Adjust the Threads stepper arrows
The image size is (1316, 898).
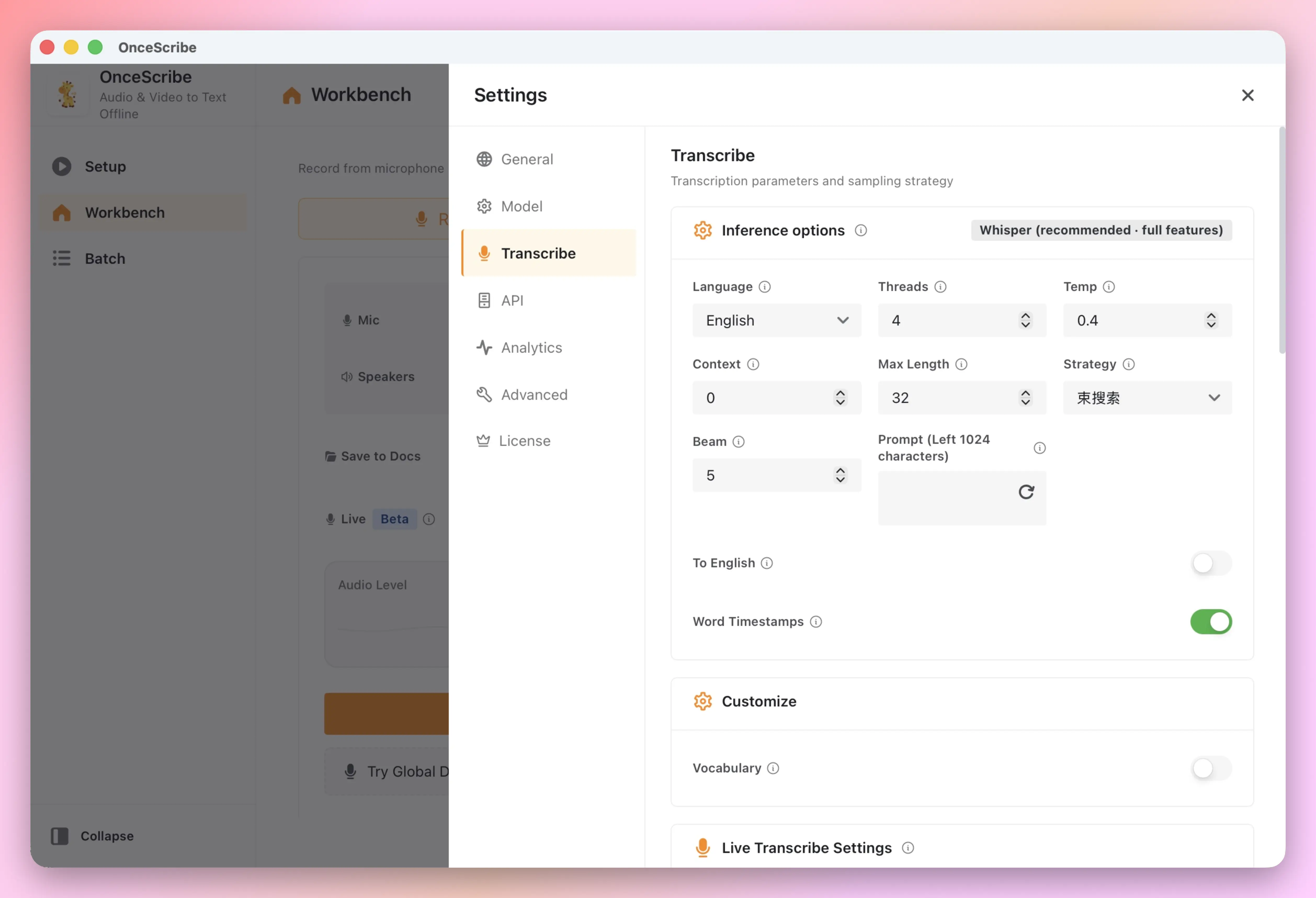point(1025,321)
